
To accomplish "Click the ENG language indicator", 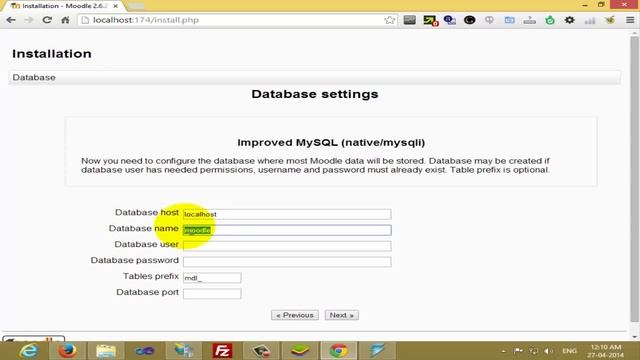I will pyautogui.click(x=569, y=351).
